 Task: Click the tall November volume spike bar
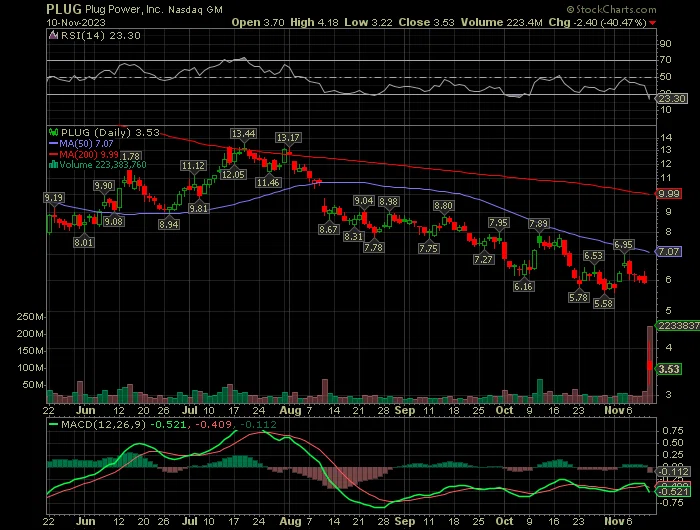tap(650, 364)
